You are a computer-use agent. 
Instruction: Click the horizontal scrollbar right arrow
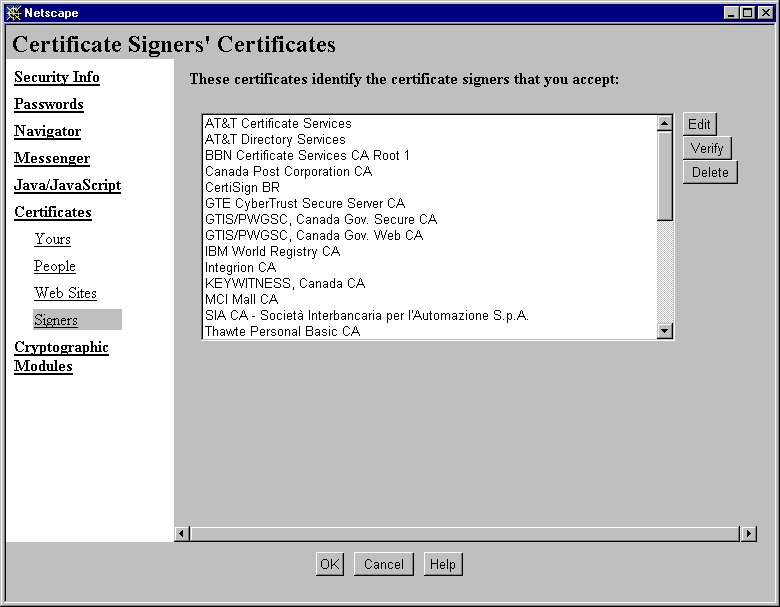click(x=749, y=533)
